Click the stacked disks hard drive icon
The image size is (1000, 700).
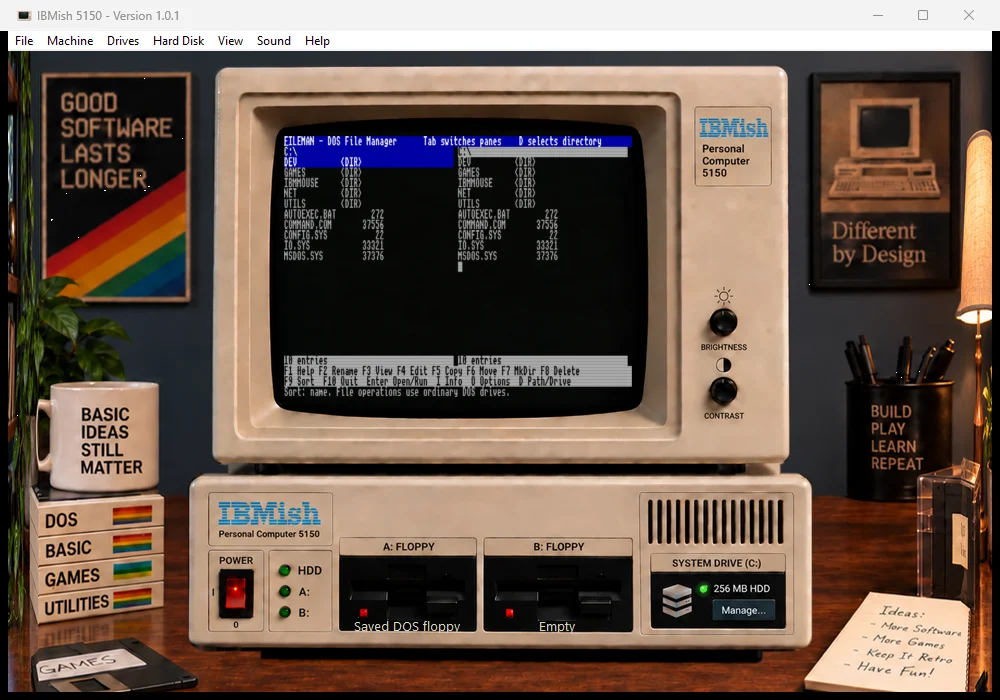click(677, 600)
